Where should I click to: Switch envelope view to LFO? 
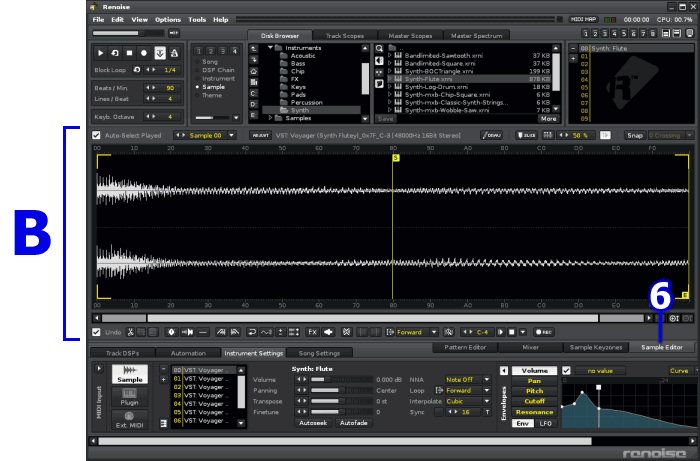click(546, 423)
